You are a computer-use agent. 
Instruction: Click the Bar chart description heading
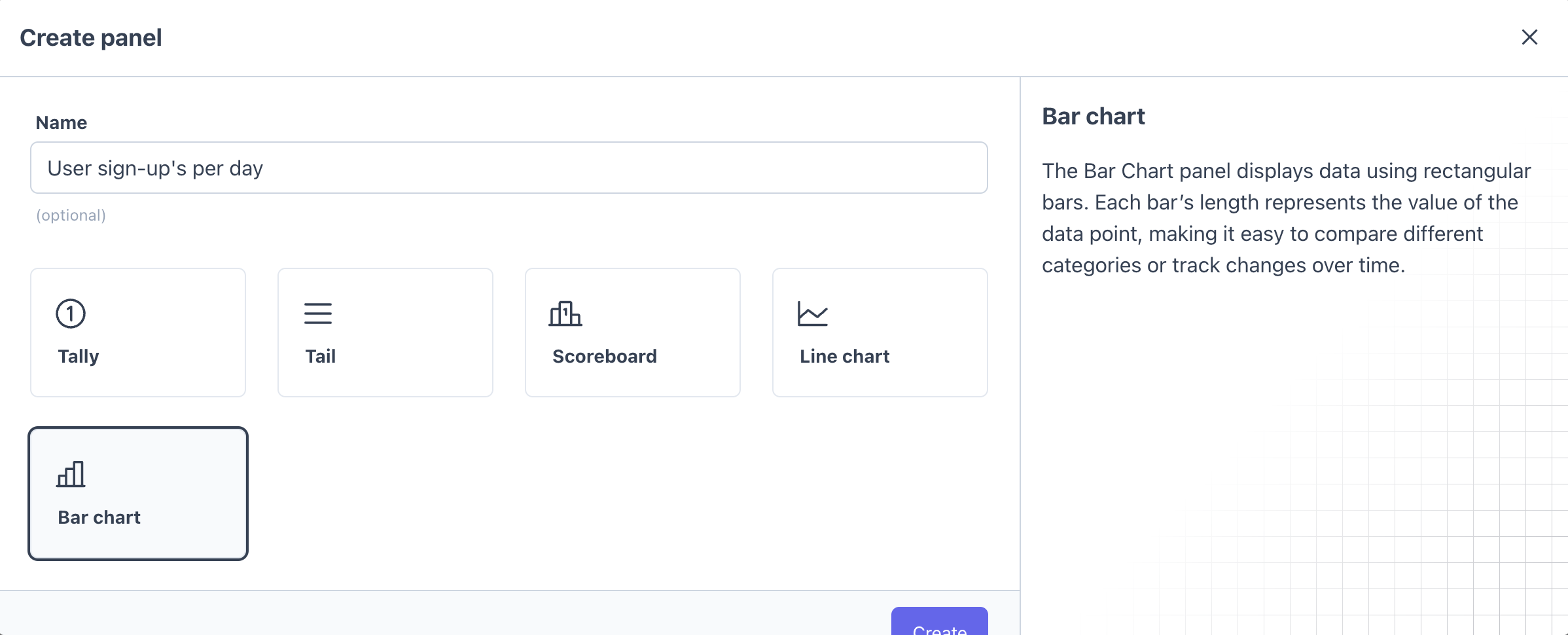(x=1093, y=117)
